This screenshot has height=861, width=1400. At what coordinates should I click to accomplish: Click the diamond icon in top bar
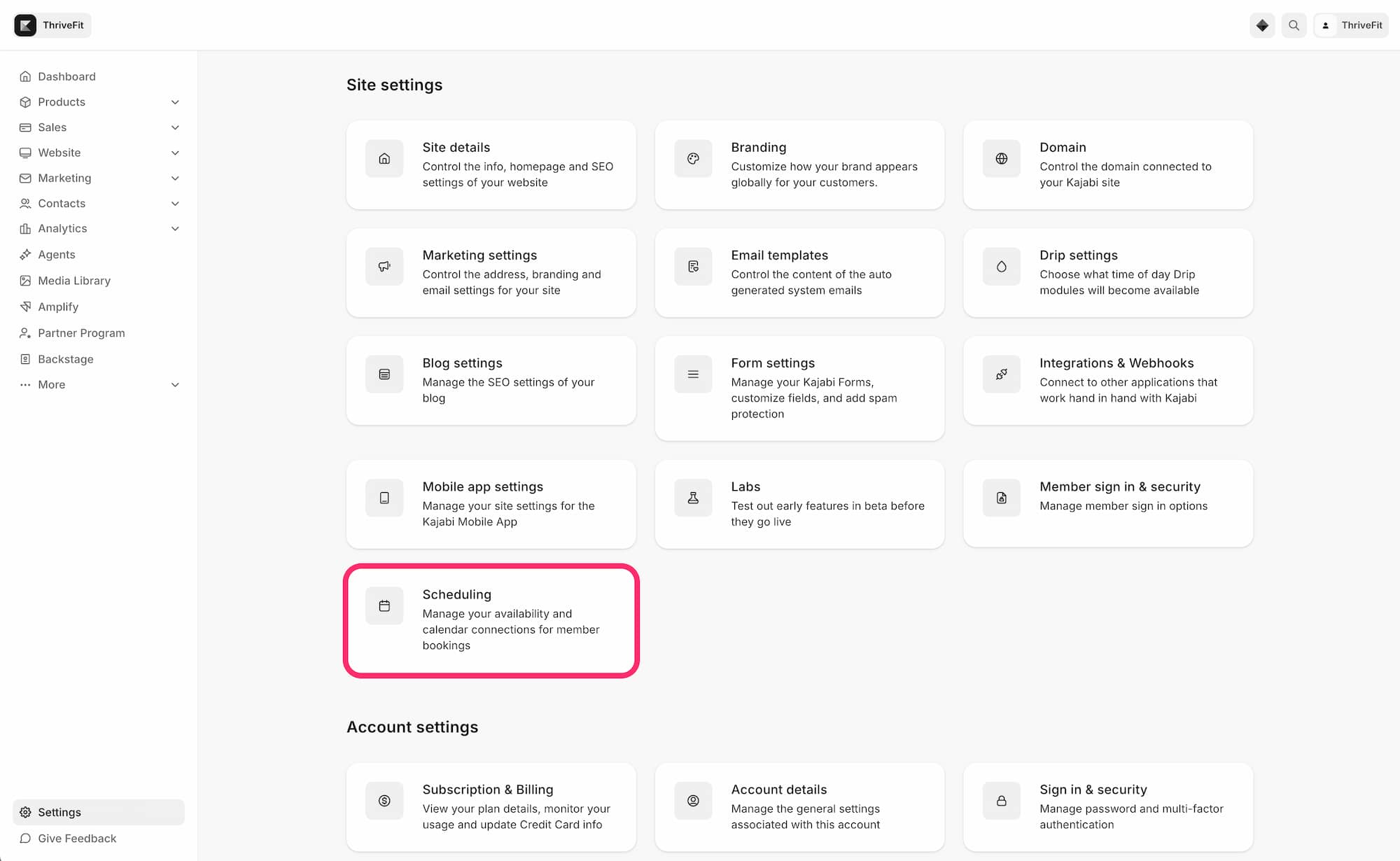(1262, 25)
